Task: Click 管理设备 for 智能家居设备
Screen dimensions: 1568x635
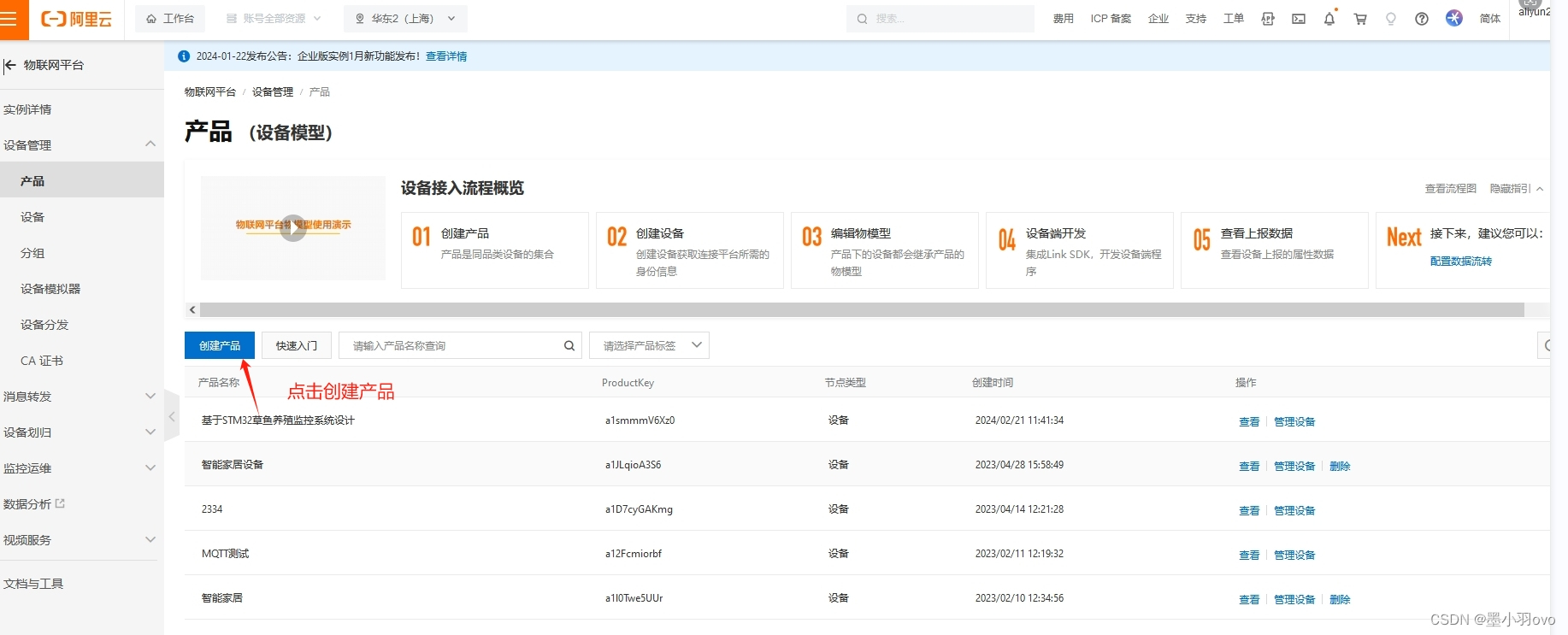Action: (1294, 467)
